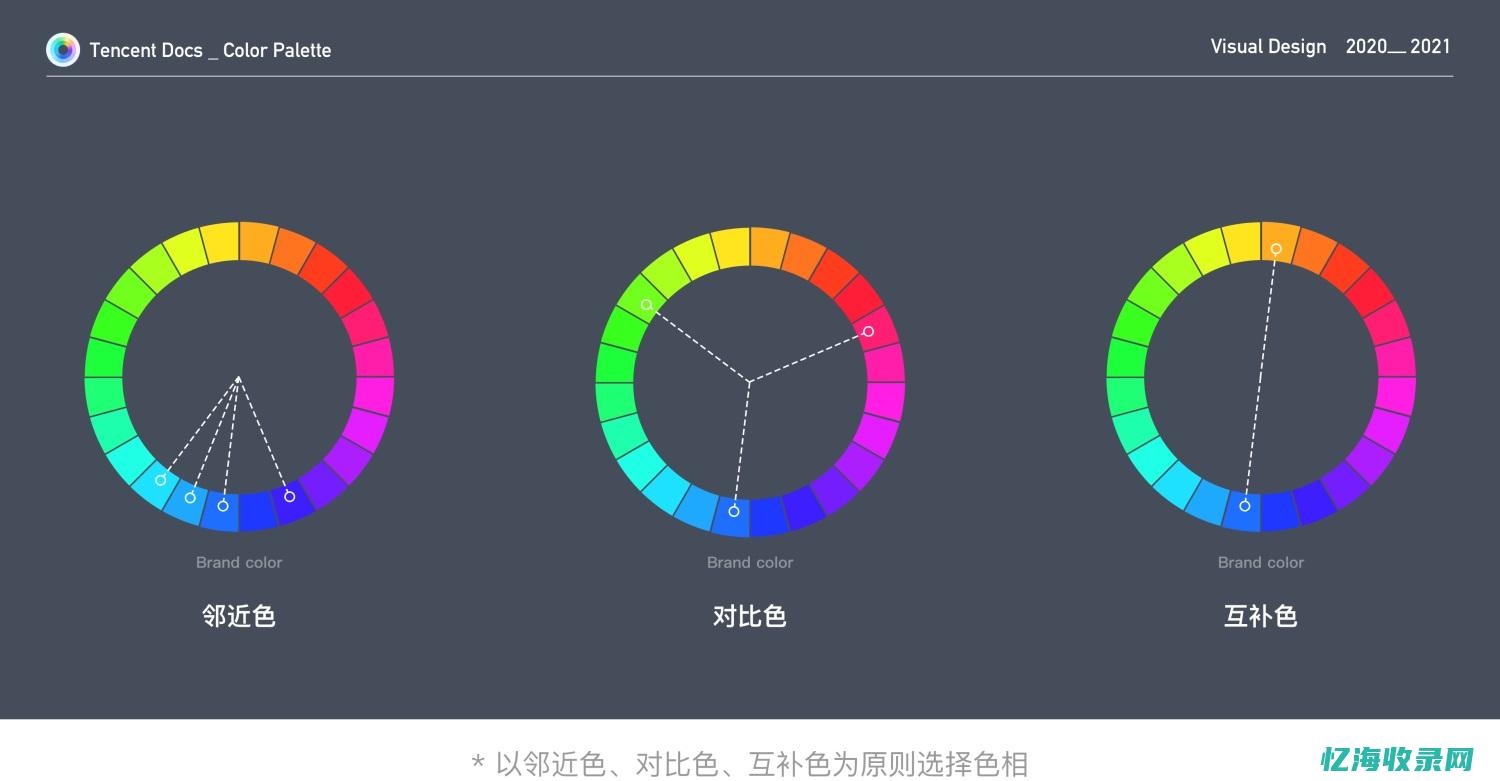Screen dimensions: 1500x781
Task: Click the 邻近色 heading
Action: (x=239, y=616)
